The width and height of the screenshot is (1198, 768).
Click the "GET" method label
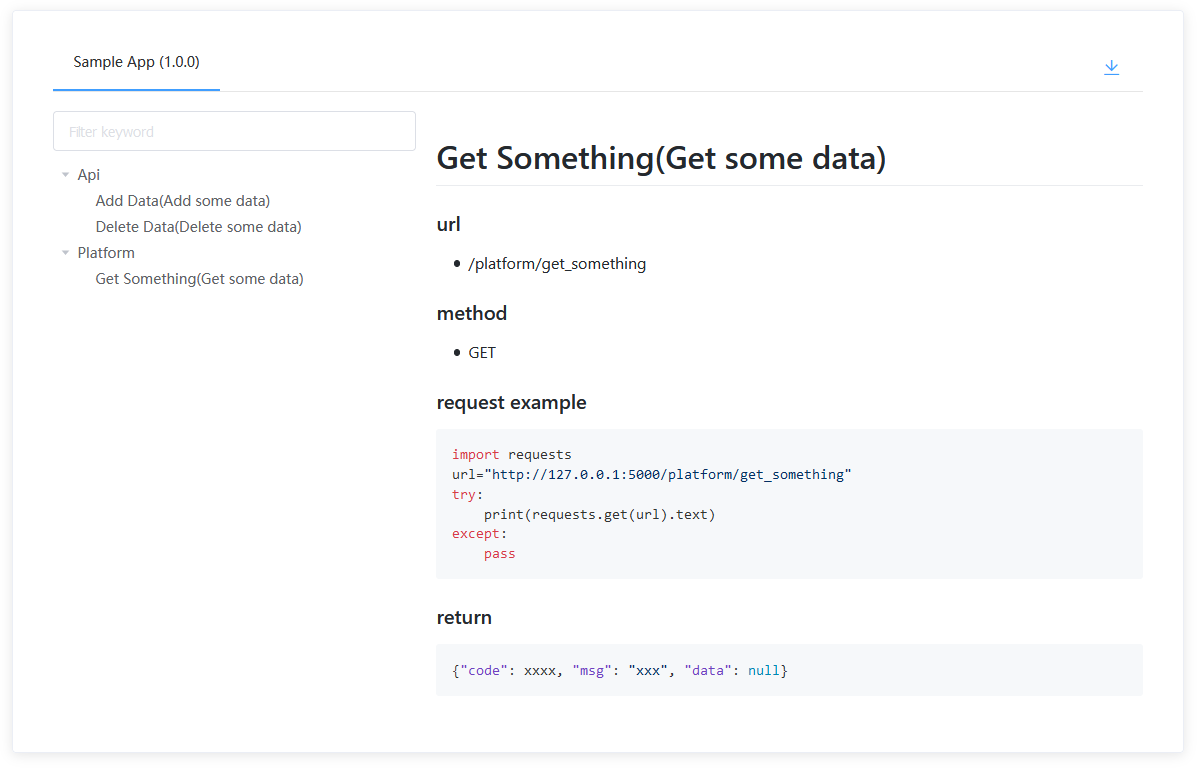(482, 352)
